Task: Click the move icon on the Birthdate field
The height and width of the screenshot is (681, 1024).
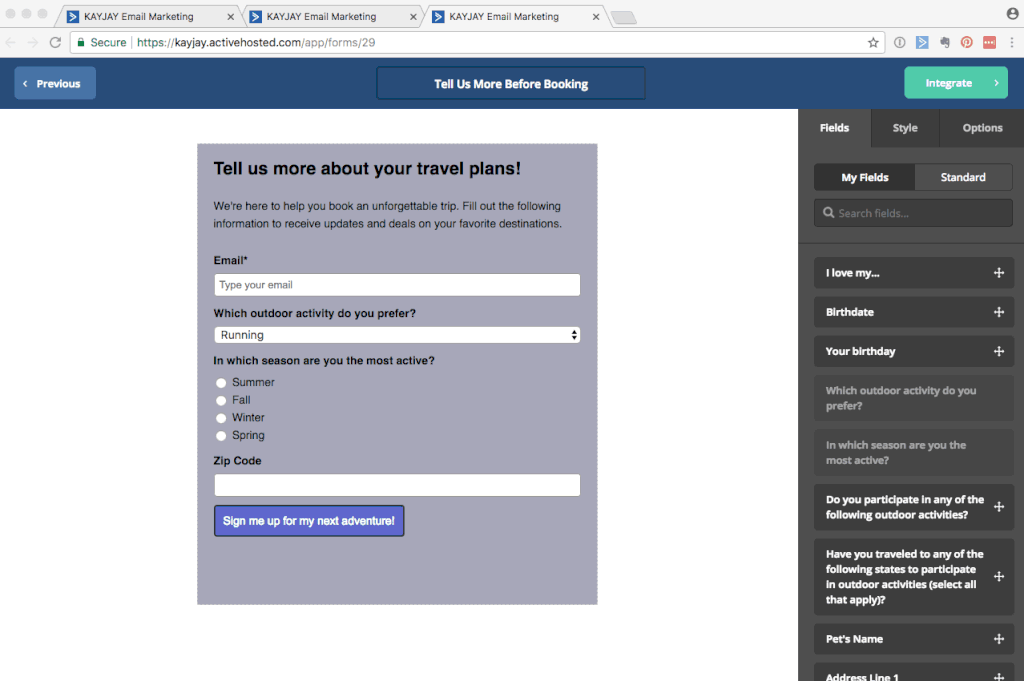Action: (x=998, y=312)
